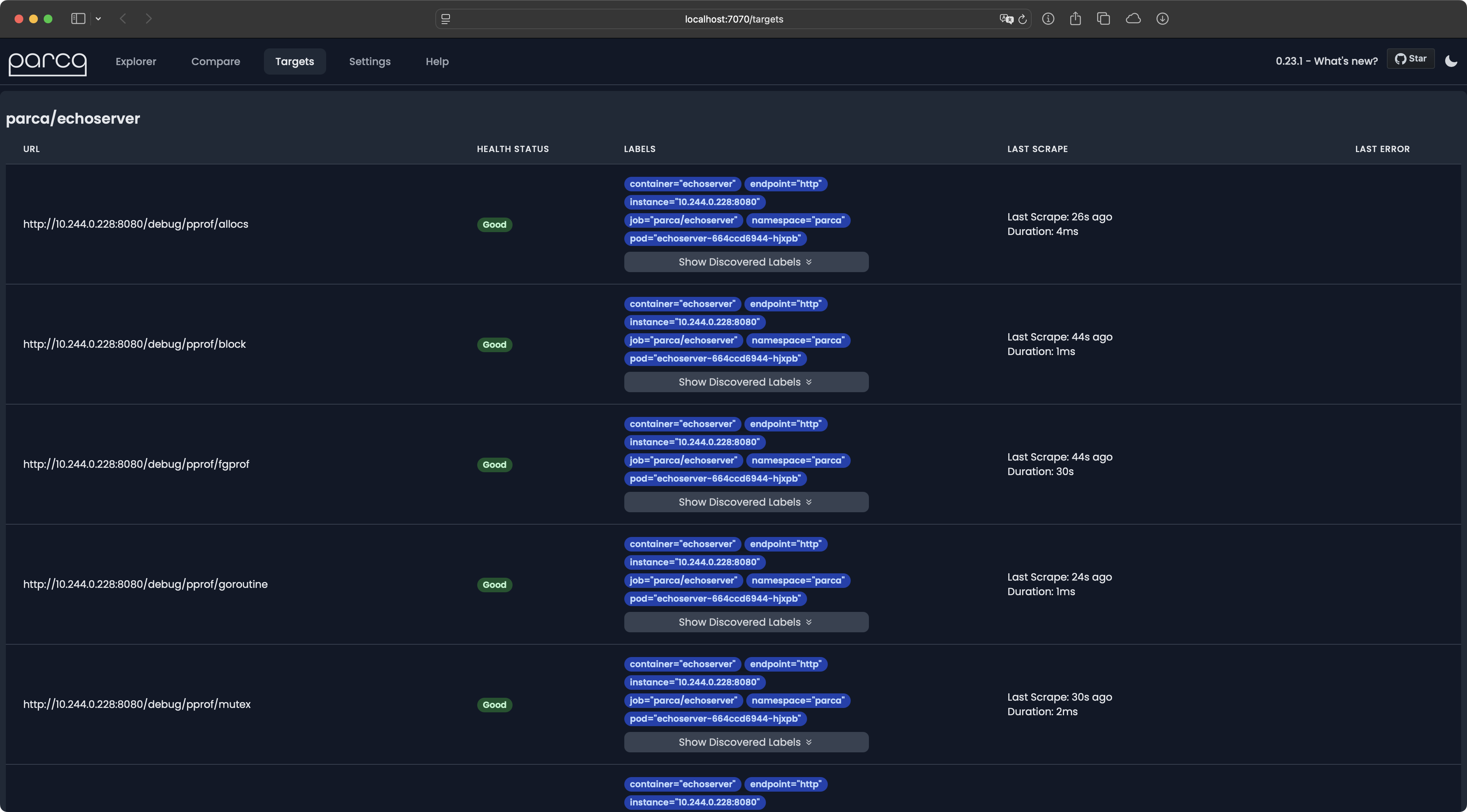Click the page settings icon in address bar
Screen dimensions: 1467x812
pyautogui.click(x=446, y=19)
